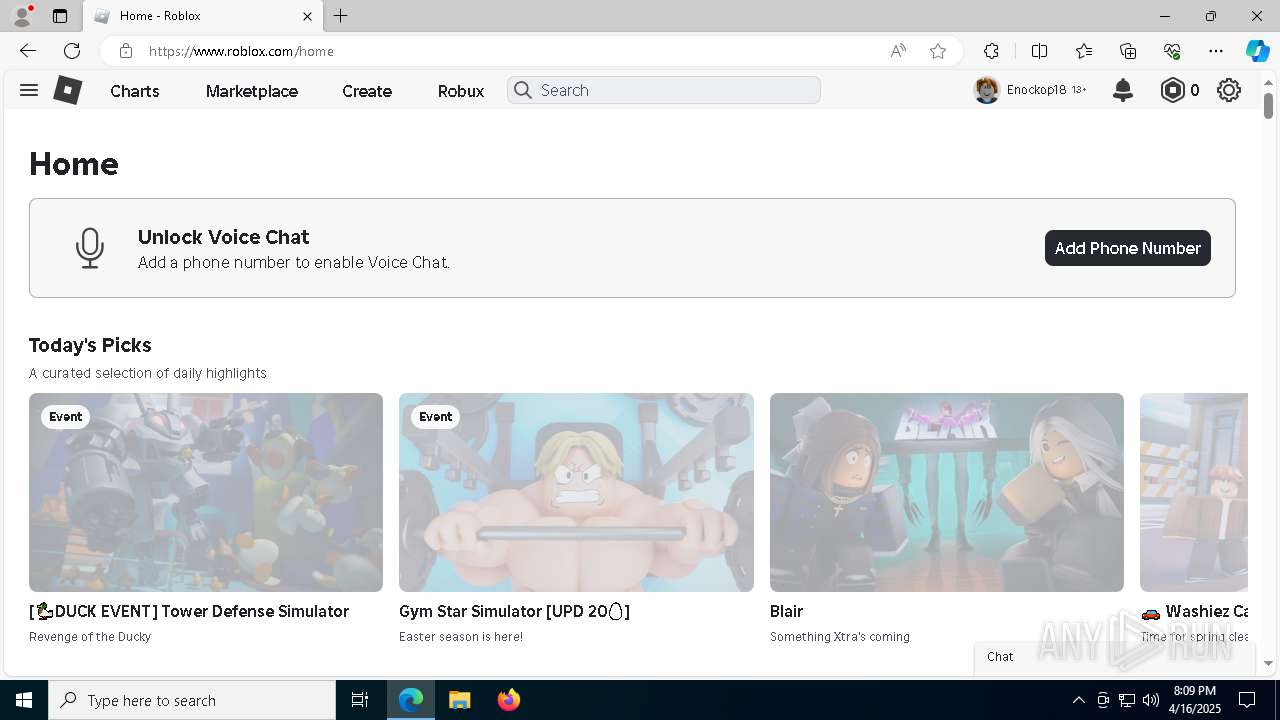The height and width of the screenshot is (720, 1280).
Task: Open Edge split screen button
Action: coord(1039,51)
